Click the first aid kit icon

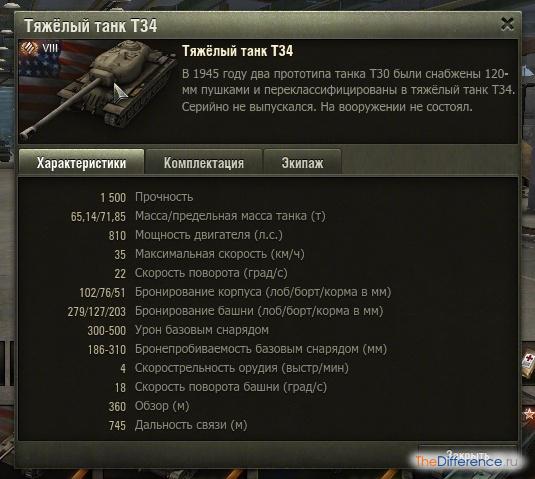[527, 365]
